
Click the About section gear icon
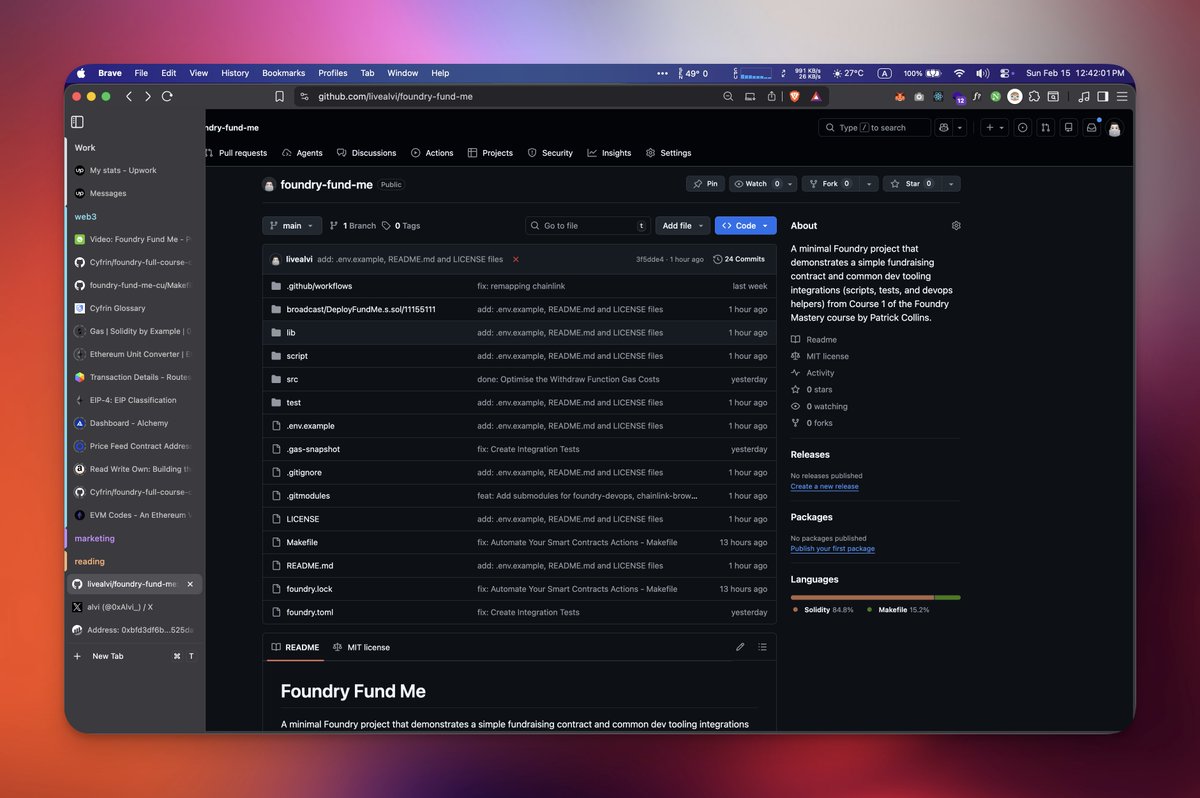coord(956,226)
